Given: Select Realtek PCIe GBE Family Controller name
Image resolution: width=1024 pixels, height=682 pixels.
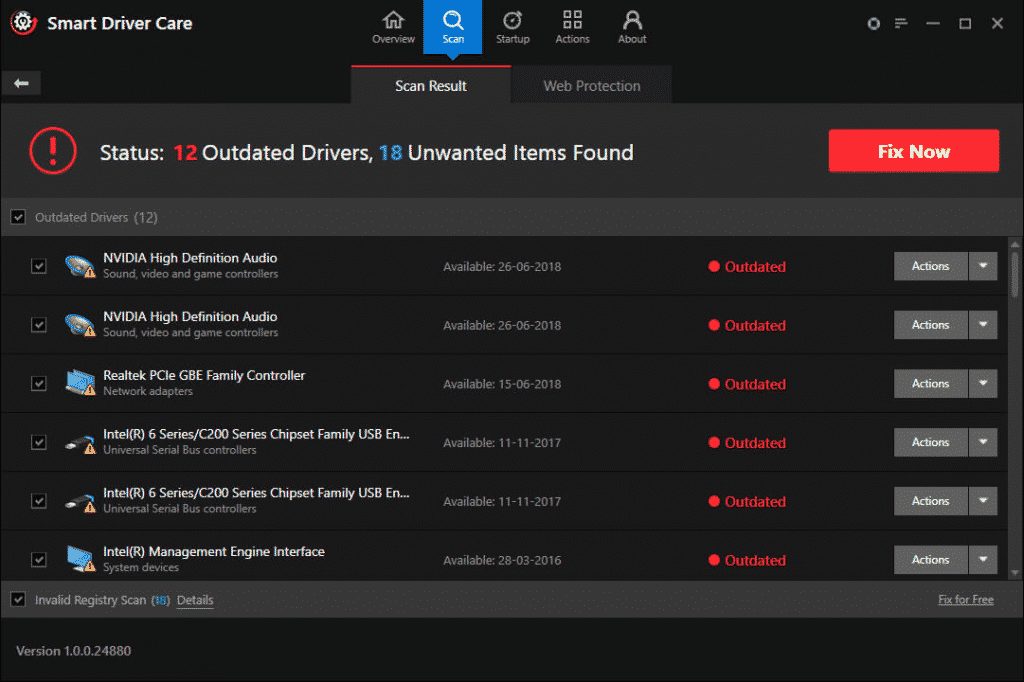Looking at the screenshot, I should click(204, 376).
